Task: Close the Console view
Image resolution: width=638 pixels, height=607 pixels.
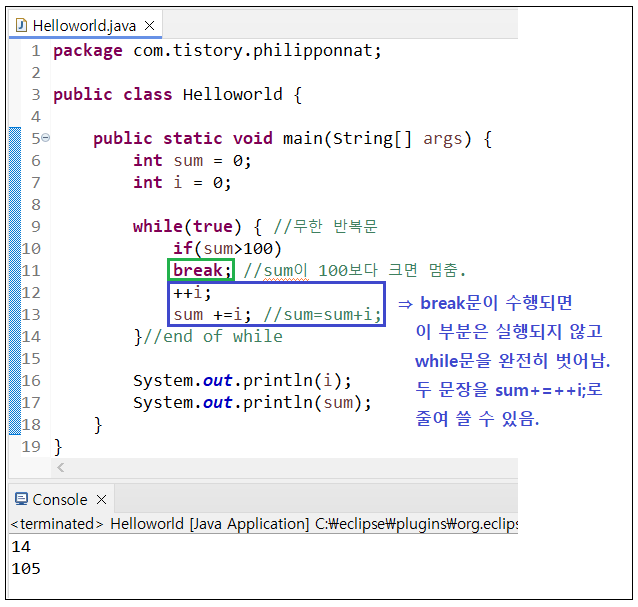Action: [x=102, y=499]
